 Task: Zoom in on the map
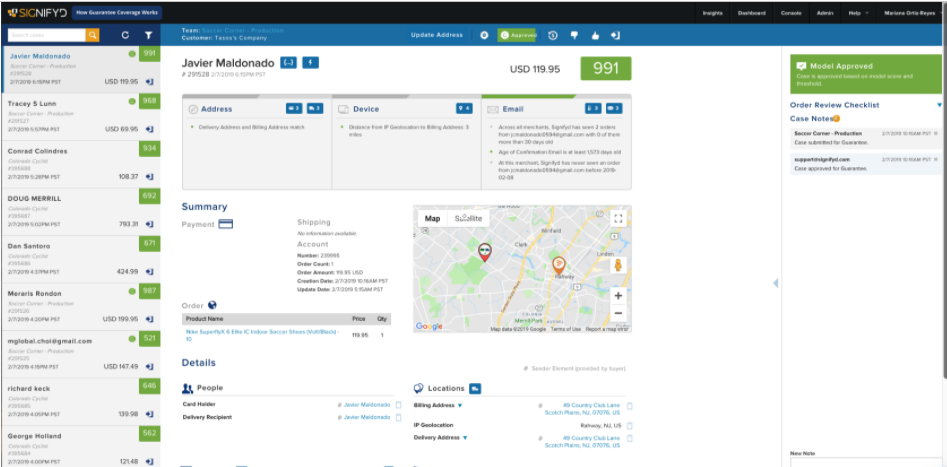pyautogui.click(x=618, y=296)
